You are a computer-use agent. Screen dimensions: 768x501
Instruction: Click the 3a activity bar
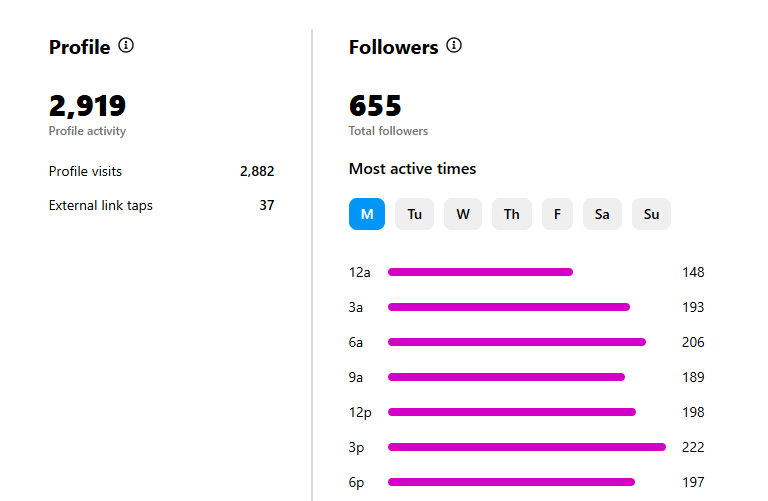click(509, 307)
